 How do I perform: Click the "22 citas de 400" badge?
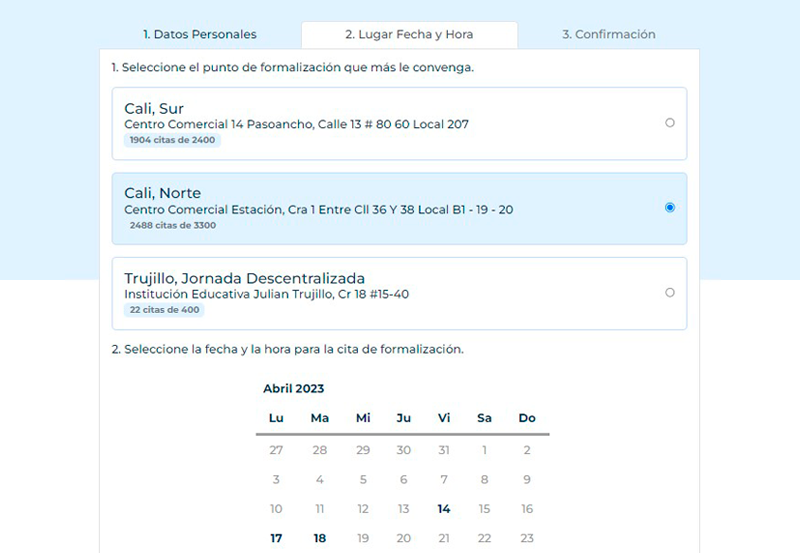[x=165, y=310]
